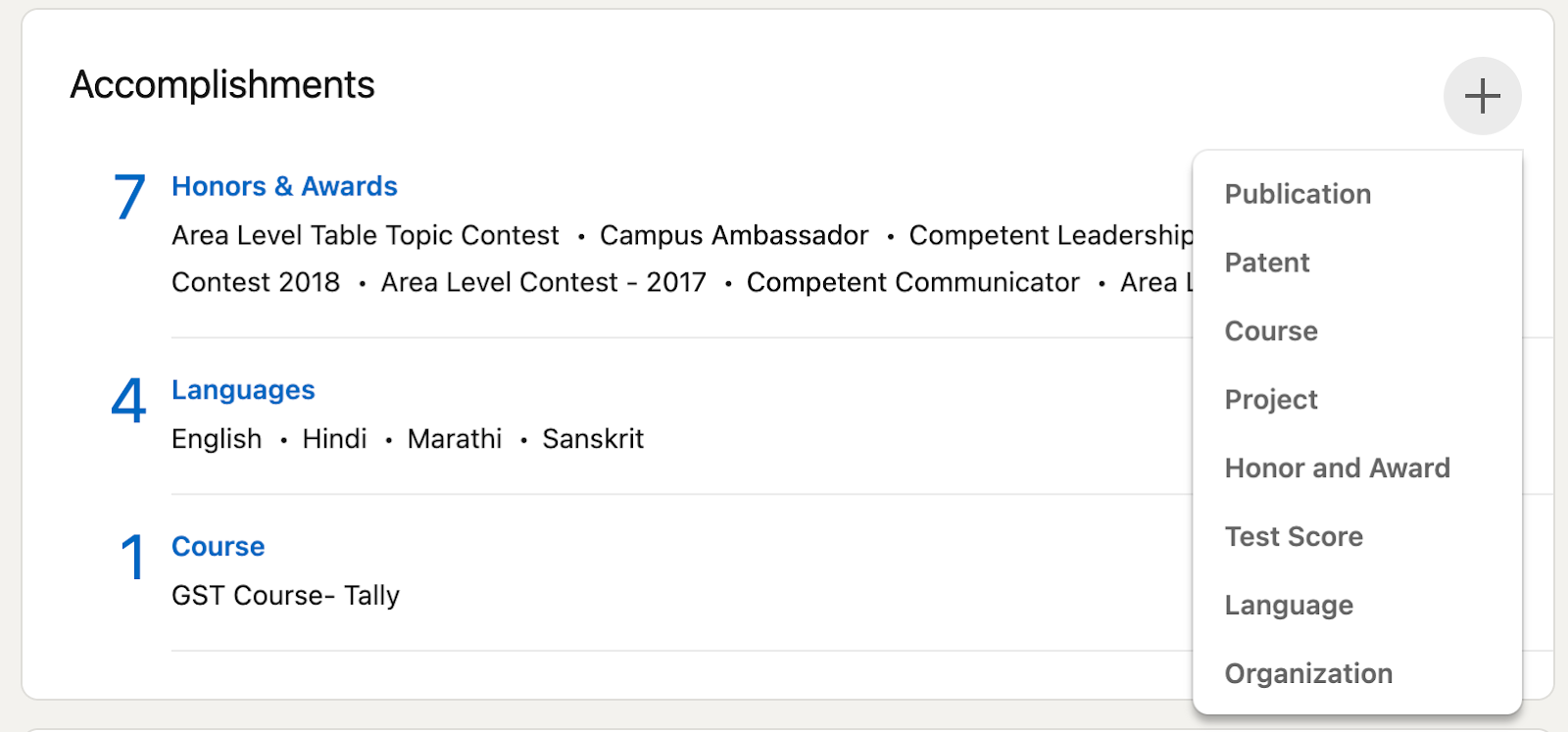Click the number 1 course count
The width and height of the screenshot is (1568, 732).
click(x=132, y=558)
